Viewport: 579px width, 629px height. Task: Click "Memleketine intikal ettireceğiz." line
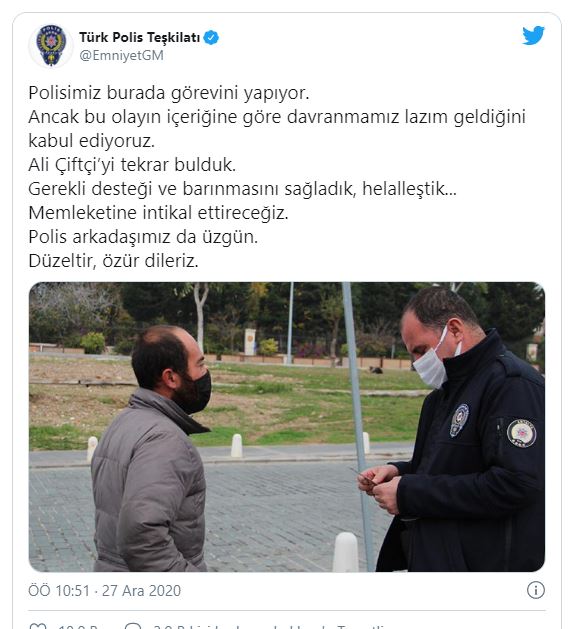[x=158, y=213]
